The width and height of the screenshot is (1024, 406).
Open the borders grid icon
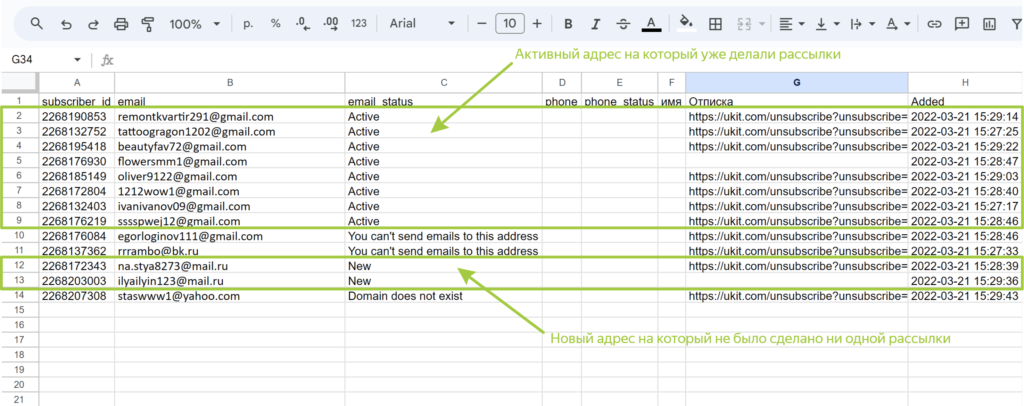[715, 24]
